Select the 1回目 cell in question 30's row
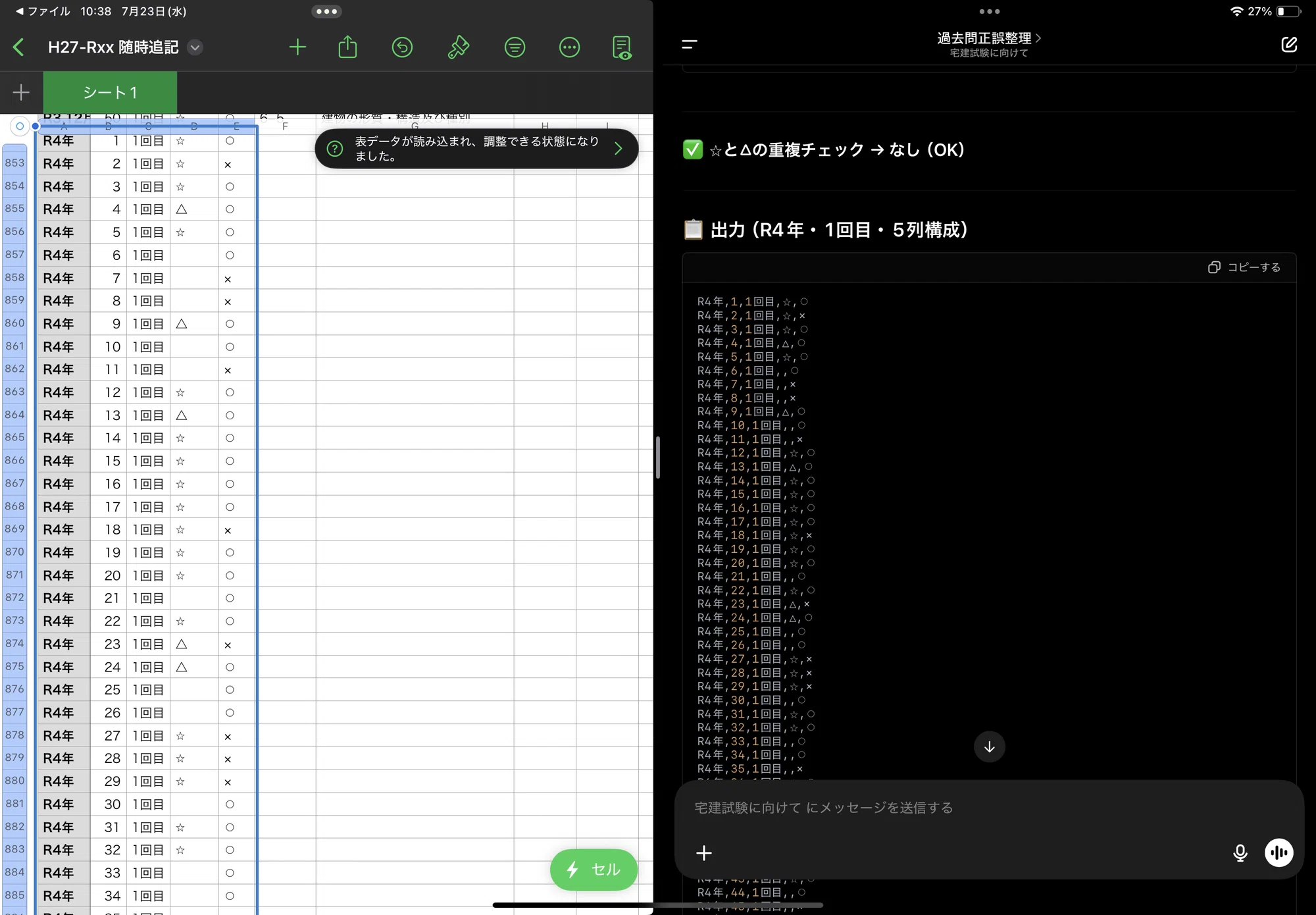This screenshot has width=1316, height=915. pos(148,804)
